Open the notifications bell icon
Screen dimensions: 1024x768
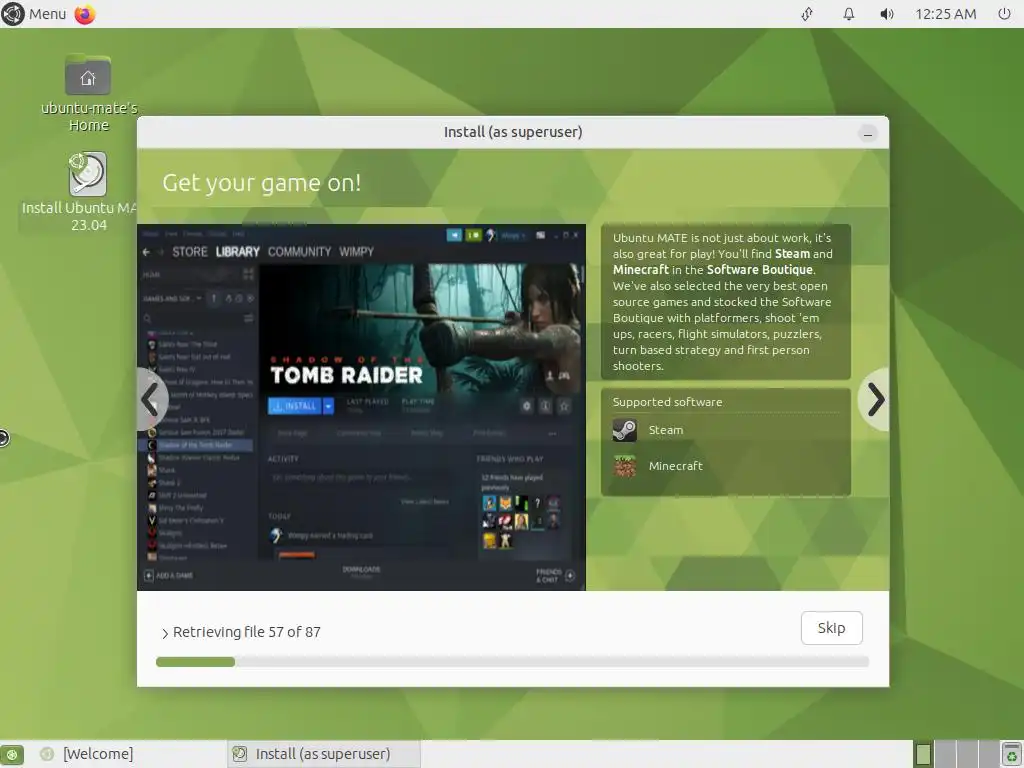[x=848, y=14]
